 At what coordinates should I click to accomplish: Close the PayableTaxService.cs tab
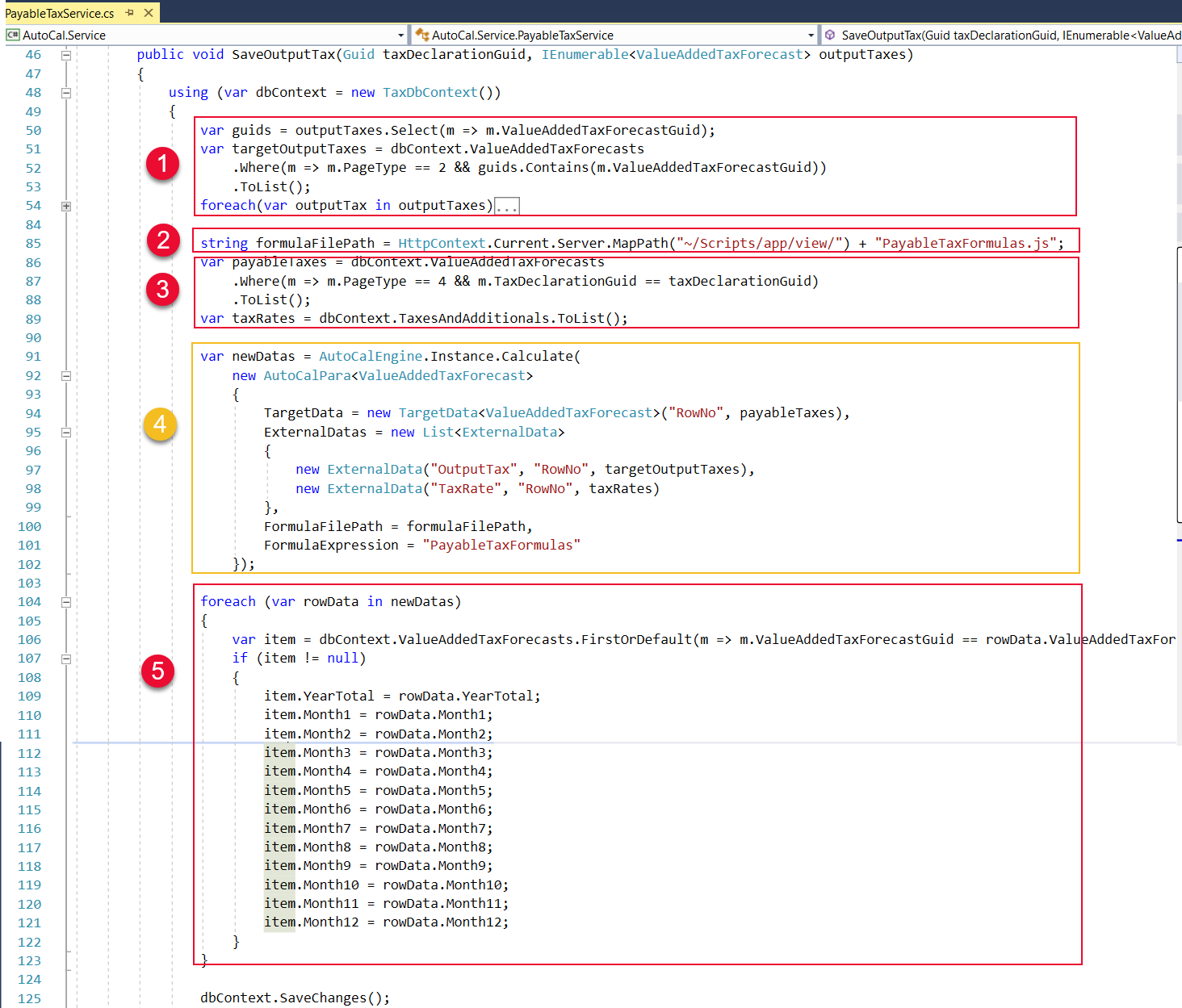click(149, 13)
